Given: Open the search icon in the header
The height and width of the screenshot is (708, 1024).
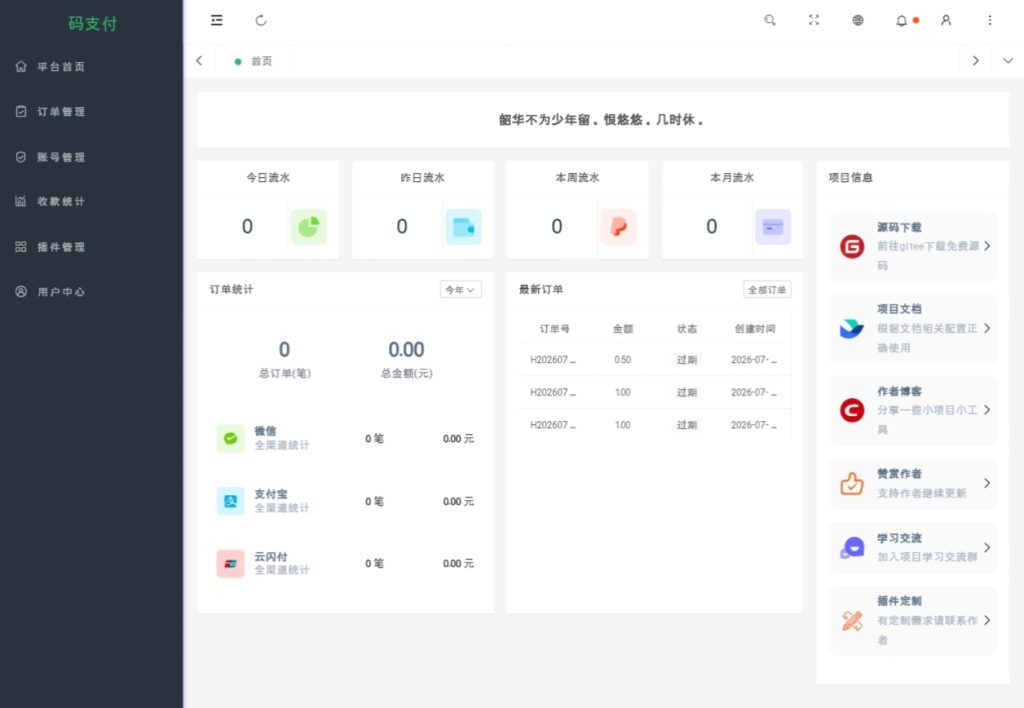Looking at the screenshot, I should tap(770, 20).
